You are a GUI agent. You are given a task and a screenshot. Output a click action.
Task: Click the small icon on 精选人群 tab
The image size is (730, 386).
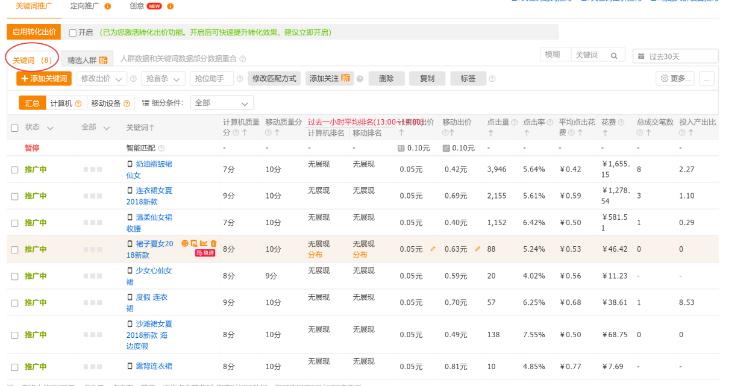click(x=103, y=60)
